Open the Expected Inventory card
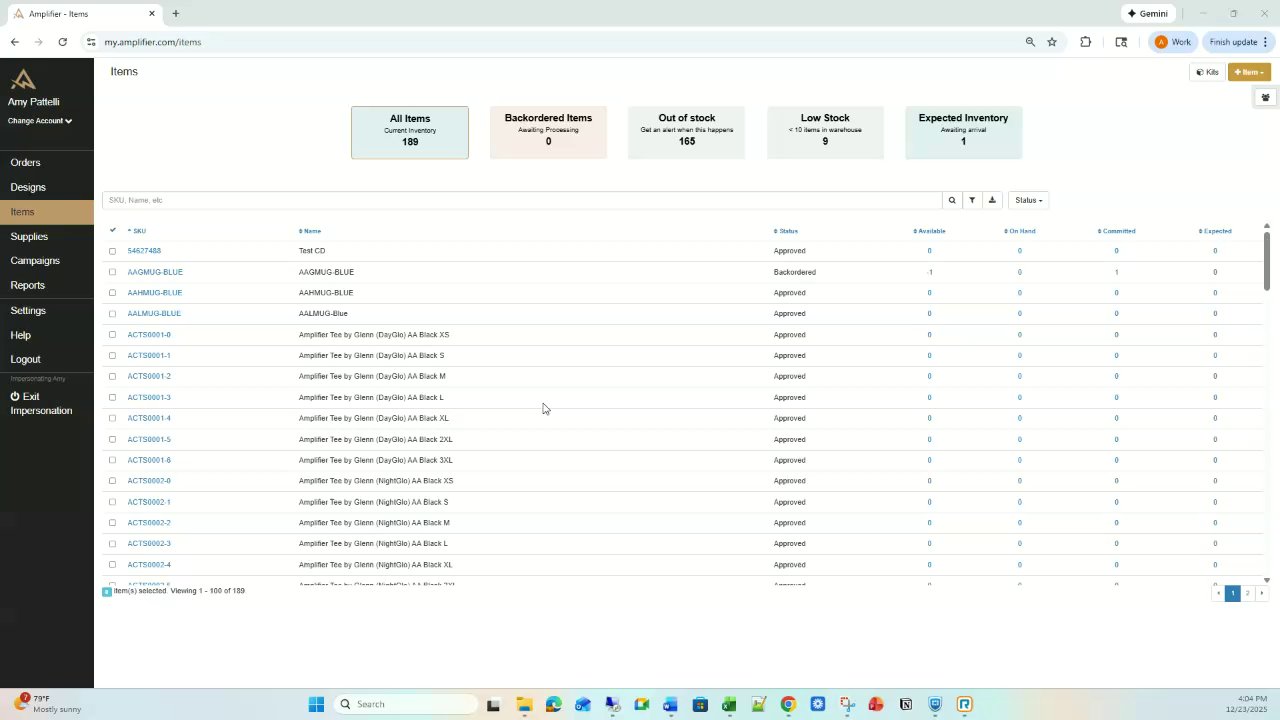 pos(963,132)
